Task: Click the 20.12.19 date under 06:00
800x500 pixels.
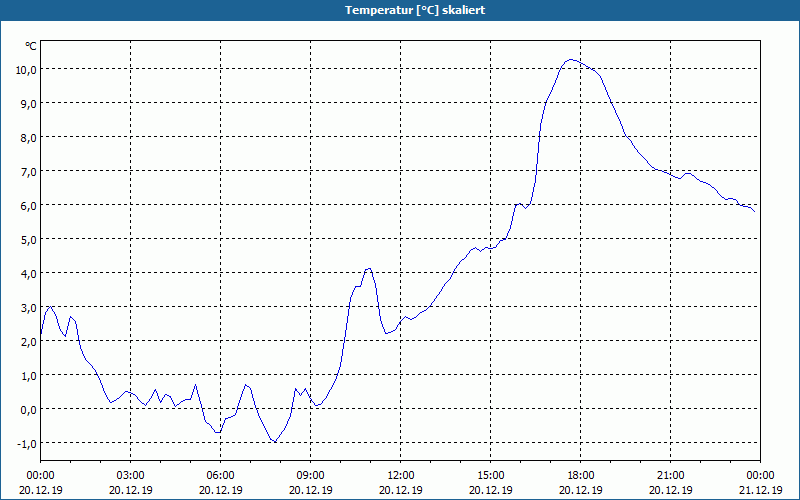Action: [x=220, y=490]
